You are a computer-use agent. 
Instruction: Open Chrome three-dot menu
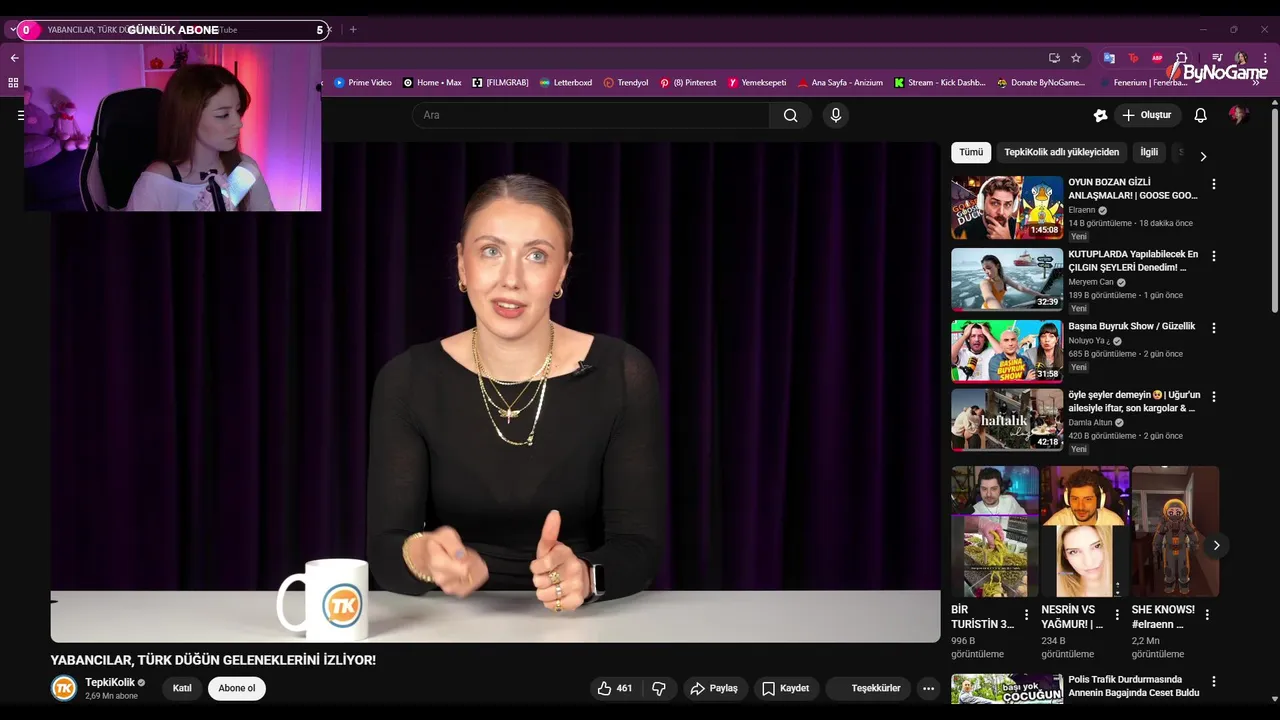(x=1265, y=58)
